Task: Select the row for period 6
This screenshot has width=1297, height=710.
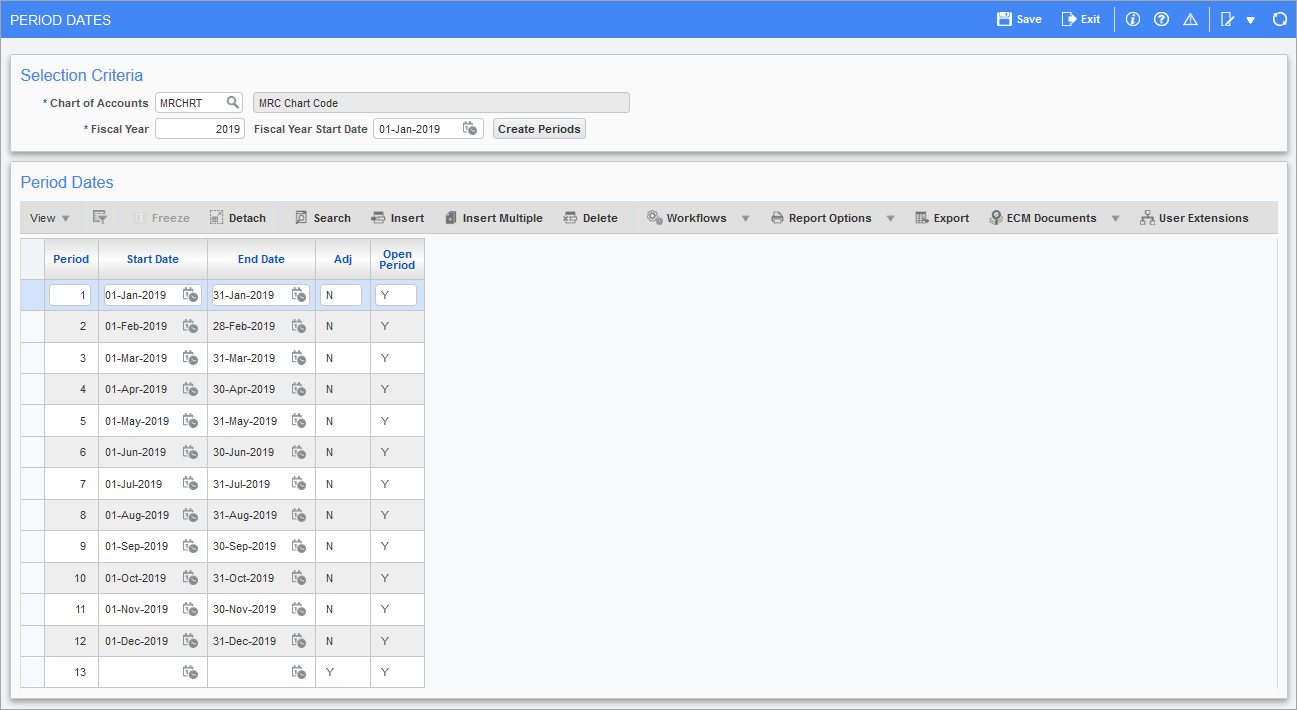Action: click(32, 452)
